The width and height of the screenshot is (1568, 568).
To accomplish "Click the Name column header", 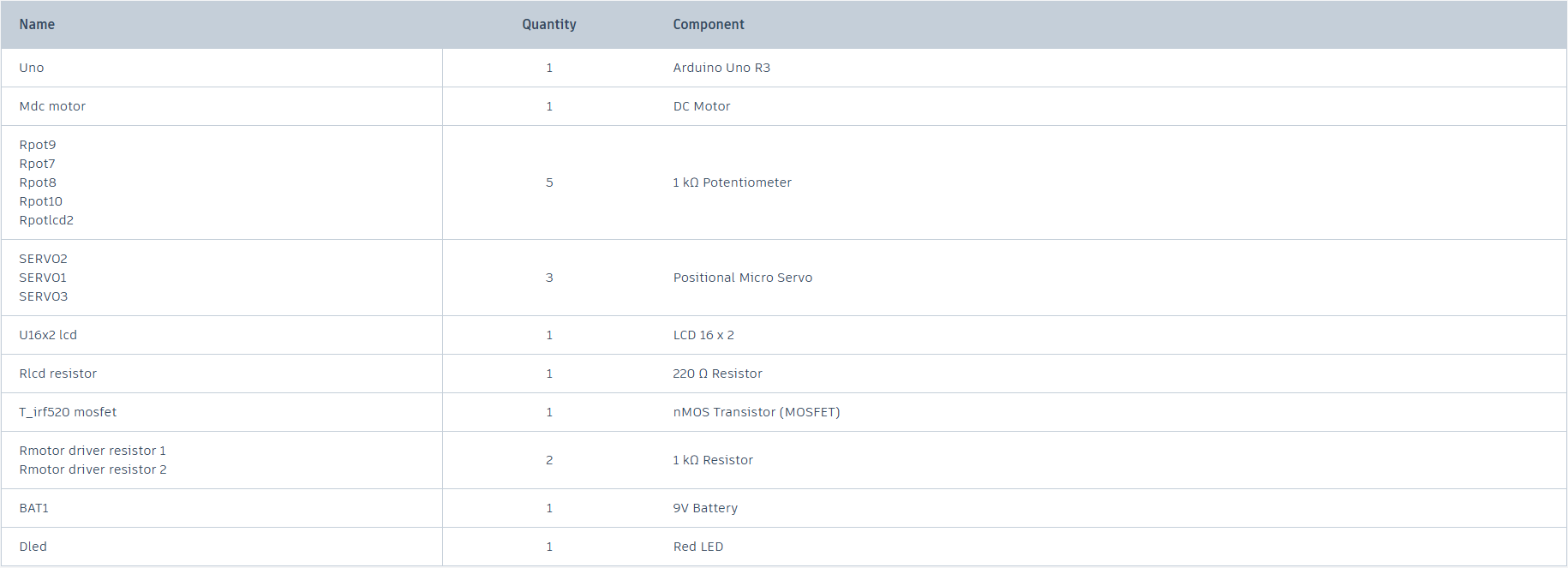I will pos(37,25).
